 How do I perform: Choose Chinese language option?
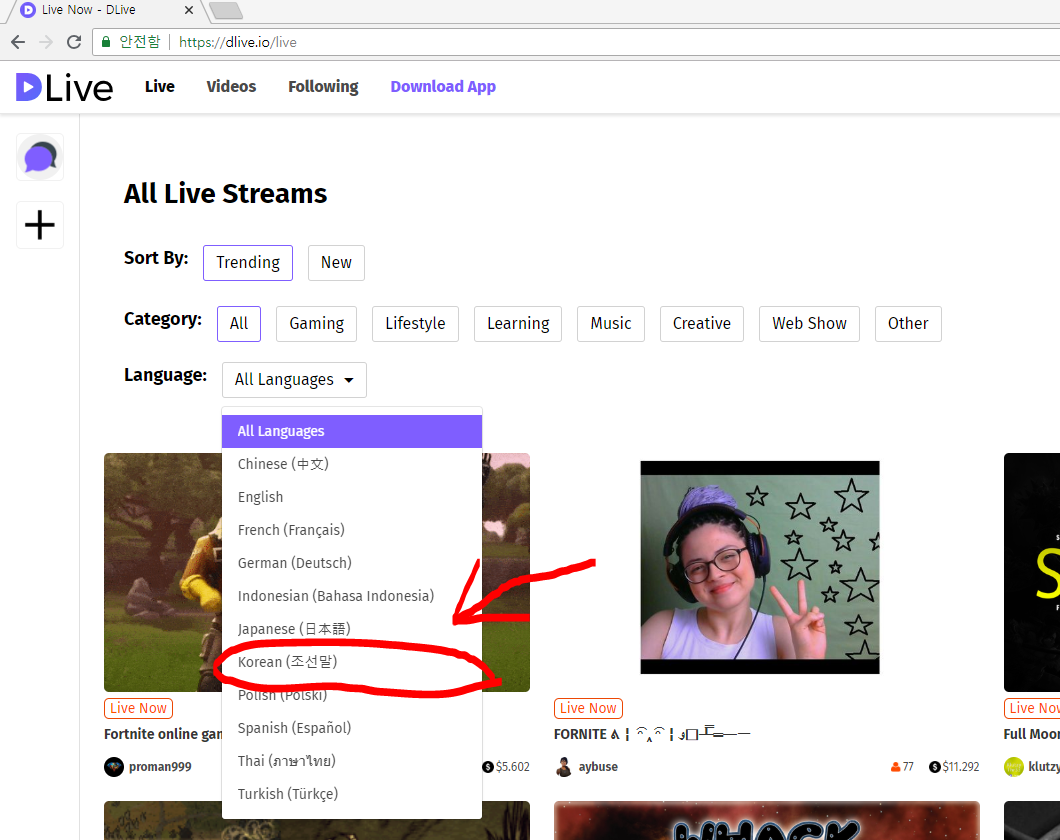click(x=352, y=464)
